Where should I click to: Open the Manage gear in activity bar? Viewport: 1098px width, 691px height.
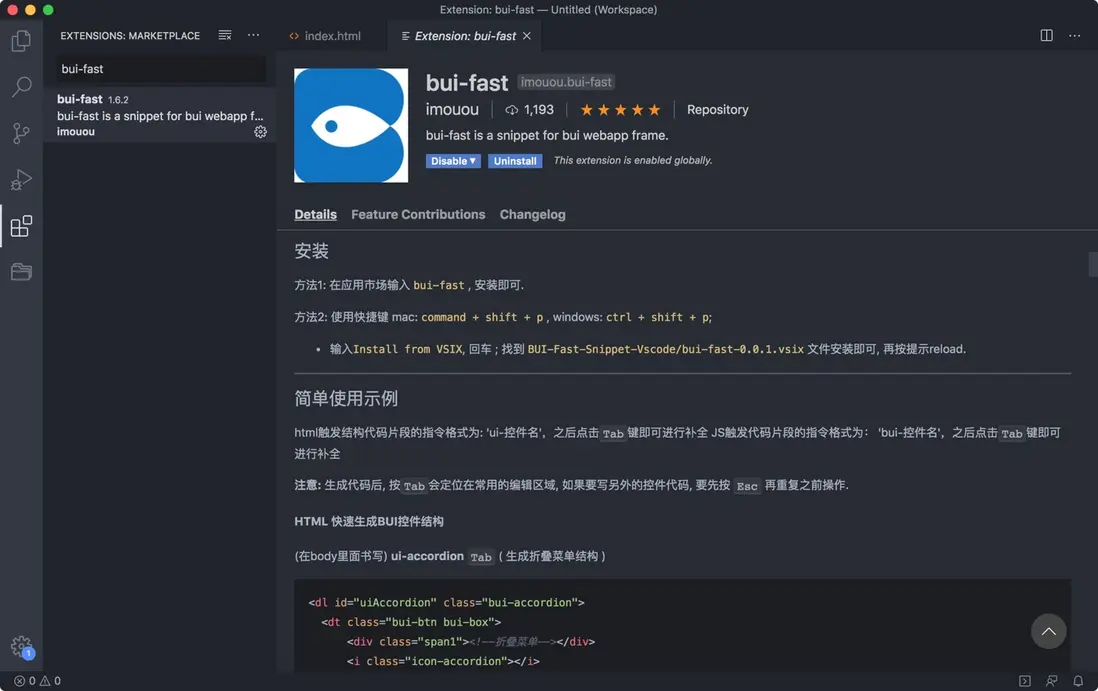point(21,645)
